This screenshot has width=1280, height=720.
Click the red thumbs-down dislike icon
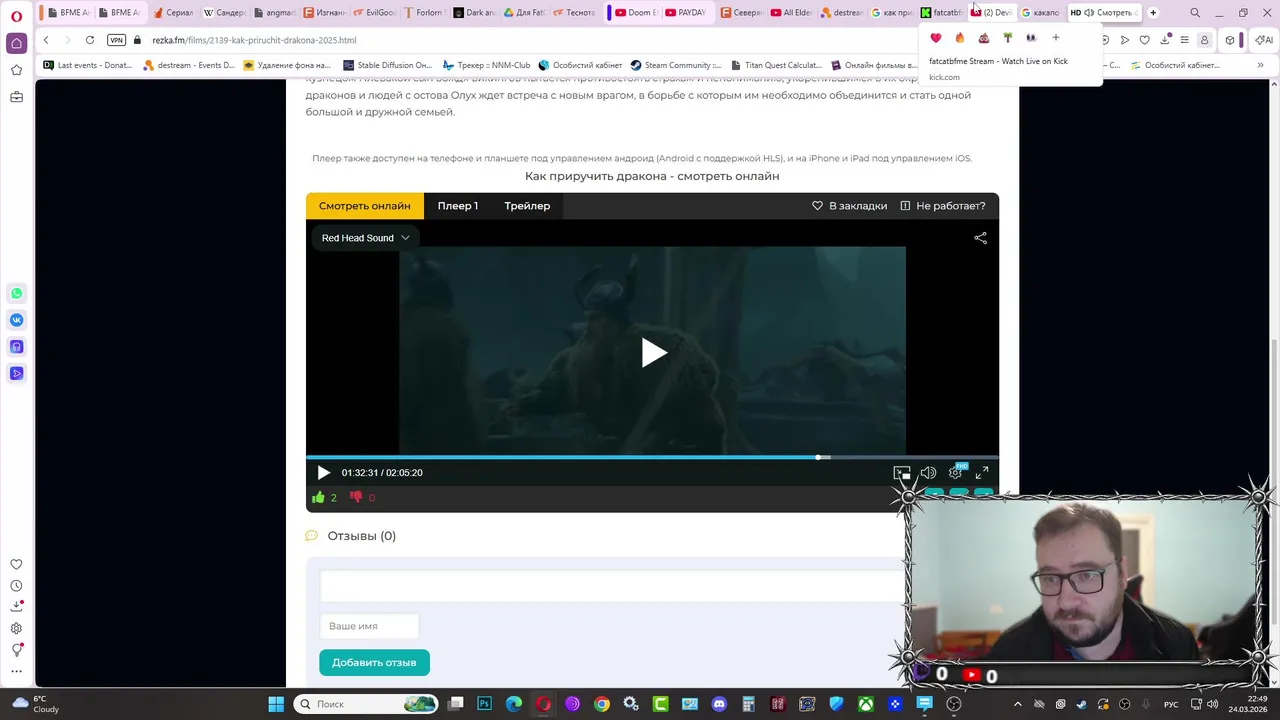coord(356,497)
